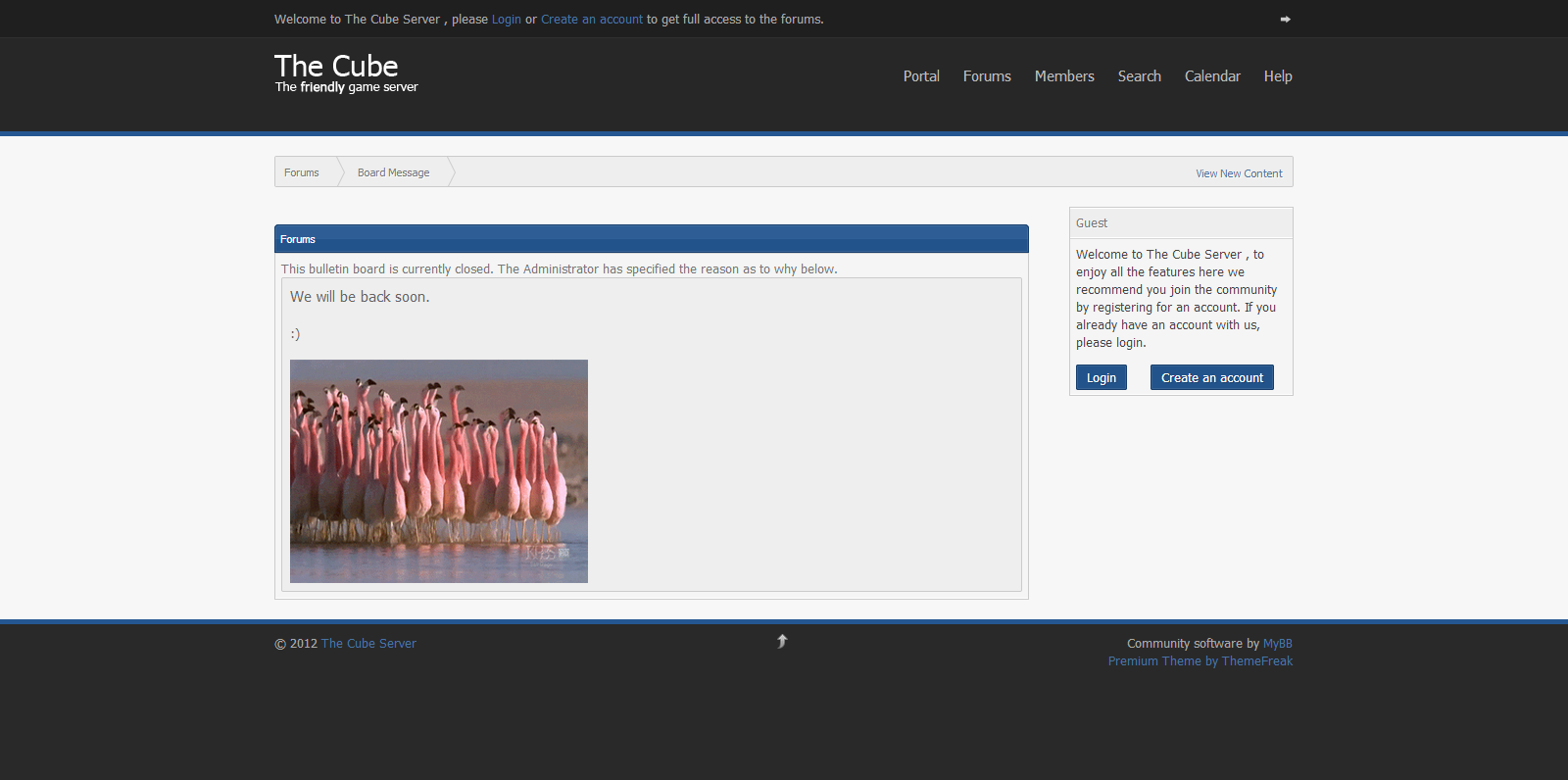The image size is (1568, 780).
Task: Open the Search page in navigation
Action: coord(1140,76)
